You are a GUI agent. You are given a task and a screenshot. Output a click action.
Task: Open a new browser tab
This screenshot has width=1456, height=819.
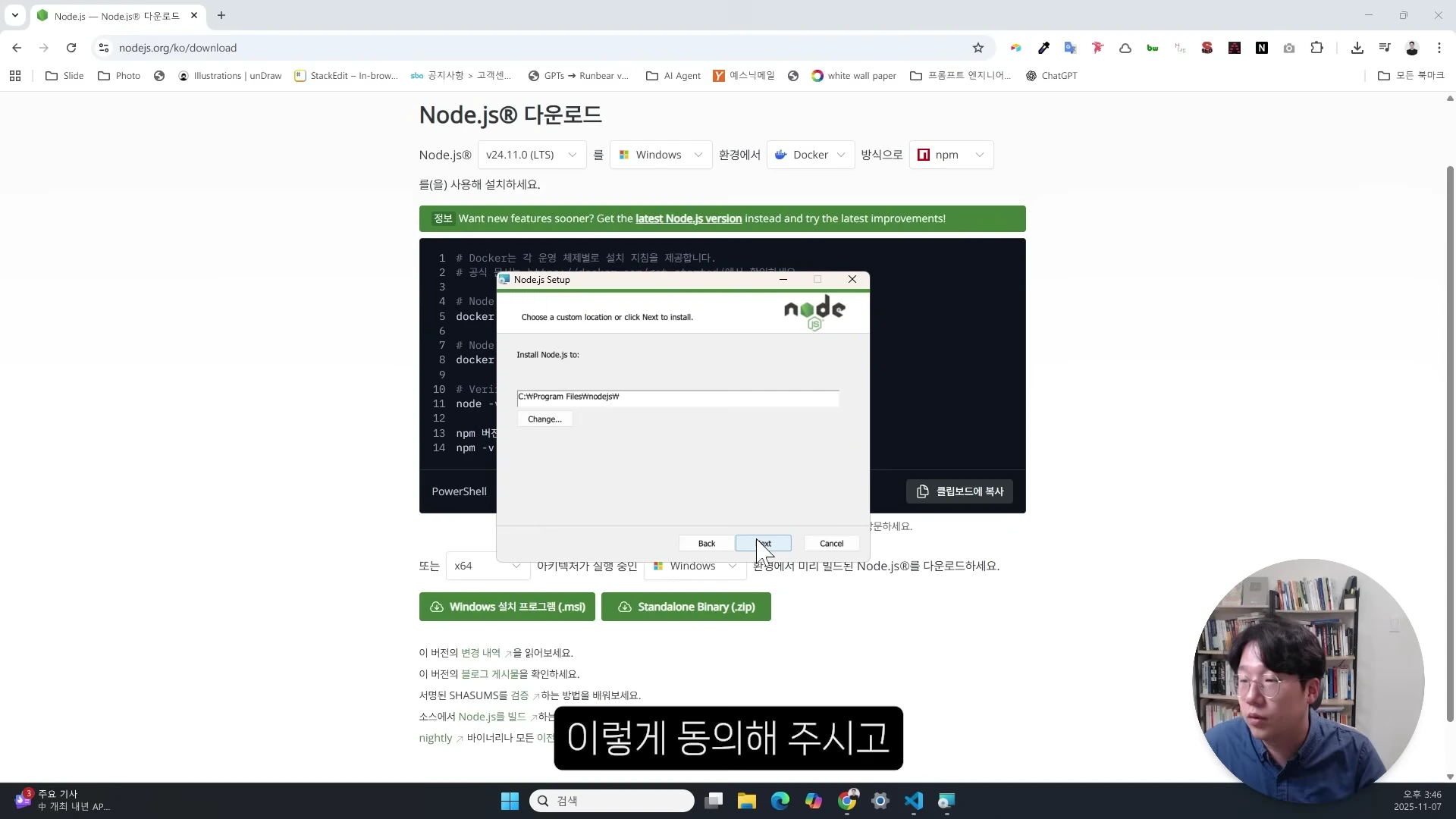(221, 15)
